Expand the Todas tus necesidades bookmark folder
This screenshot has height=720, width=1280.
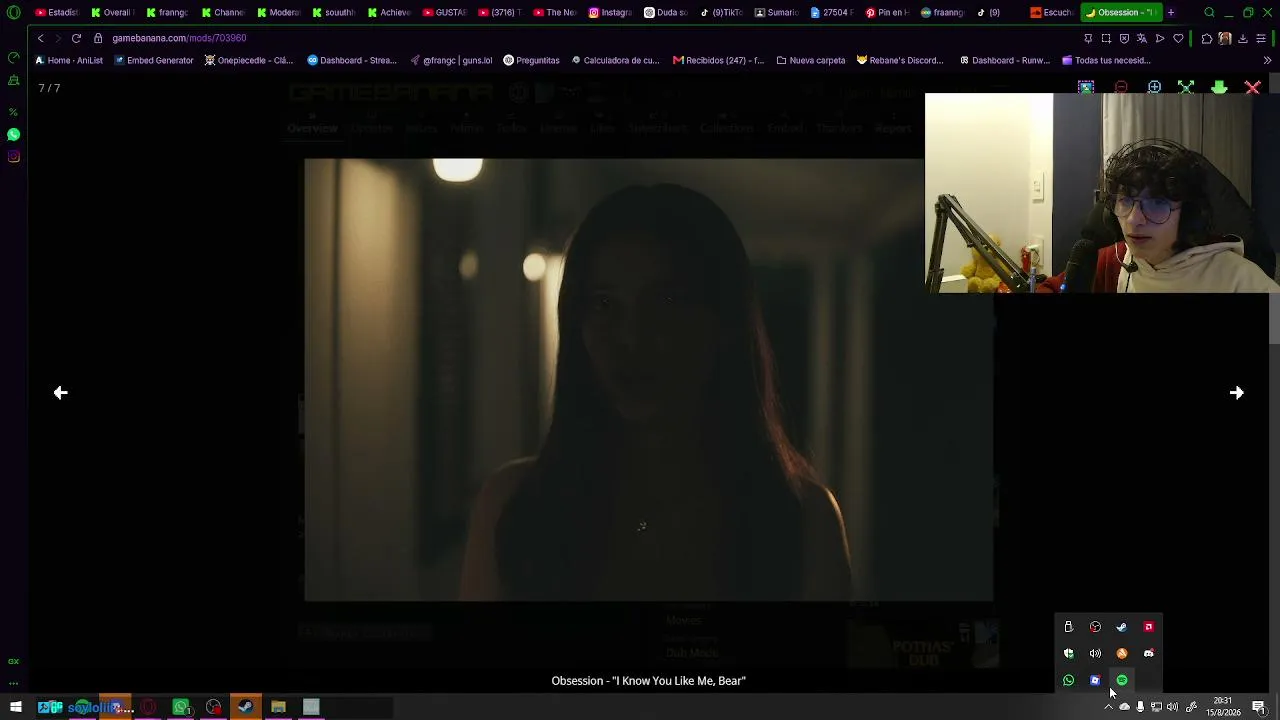tap(1106, 60)
